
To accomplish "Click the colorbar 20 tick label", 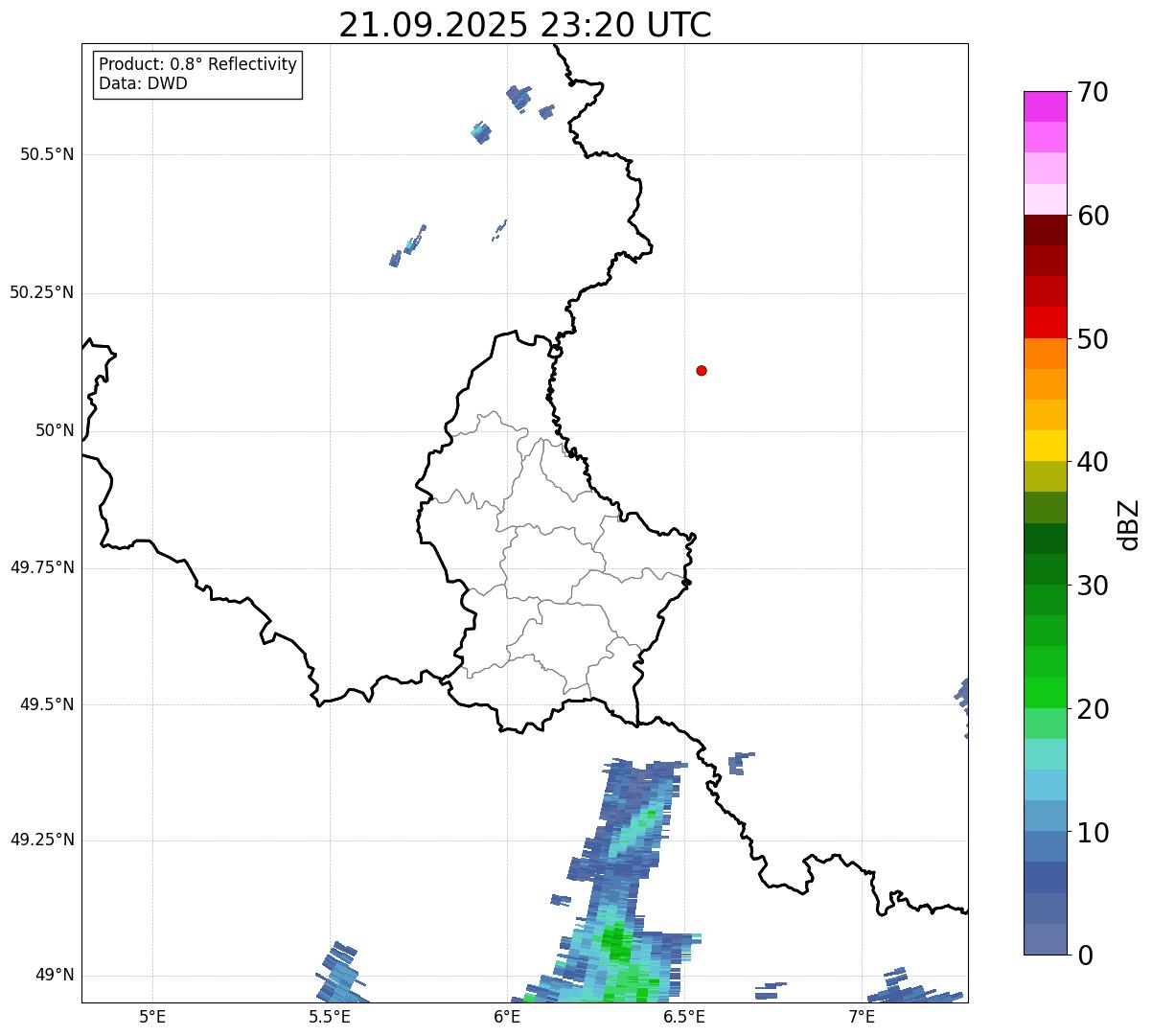I will coord(1093,709).
